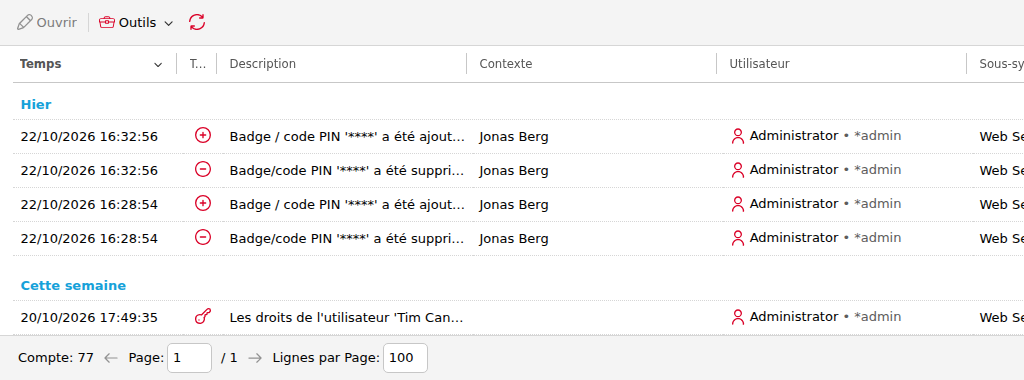Click the Lignes par Page input field
The width and height of the screenshot is (1024, 380).
pyautogui.click(x=406, y=358)
